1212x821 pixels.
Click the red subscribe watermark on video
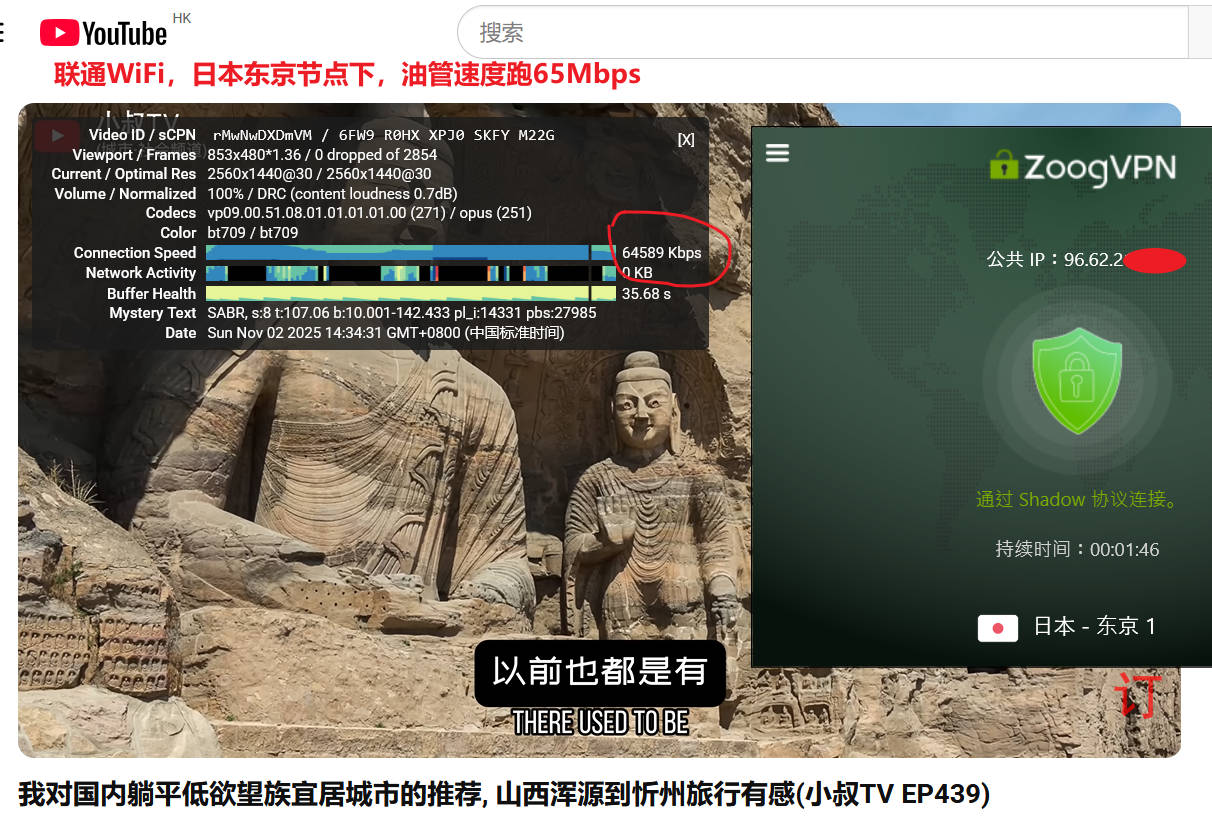(1139, 698)
